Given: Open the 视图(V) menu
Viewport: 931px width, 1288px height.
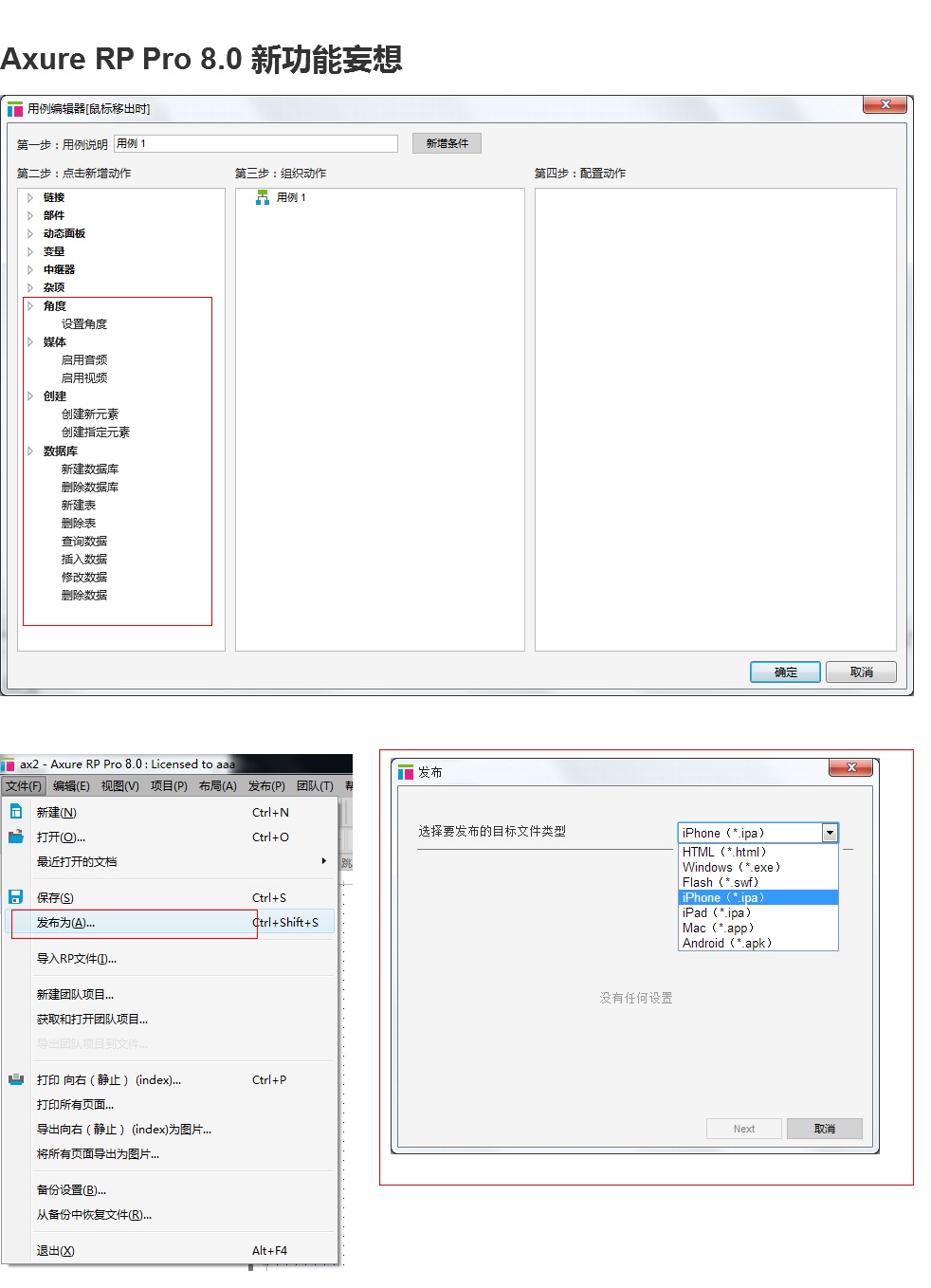Looking at the screenshot, I should (120, 786).
